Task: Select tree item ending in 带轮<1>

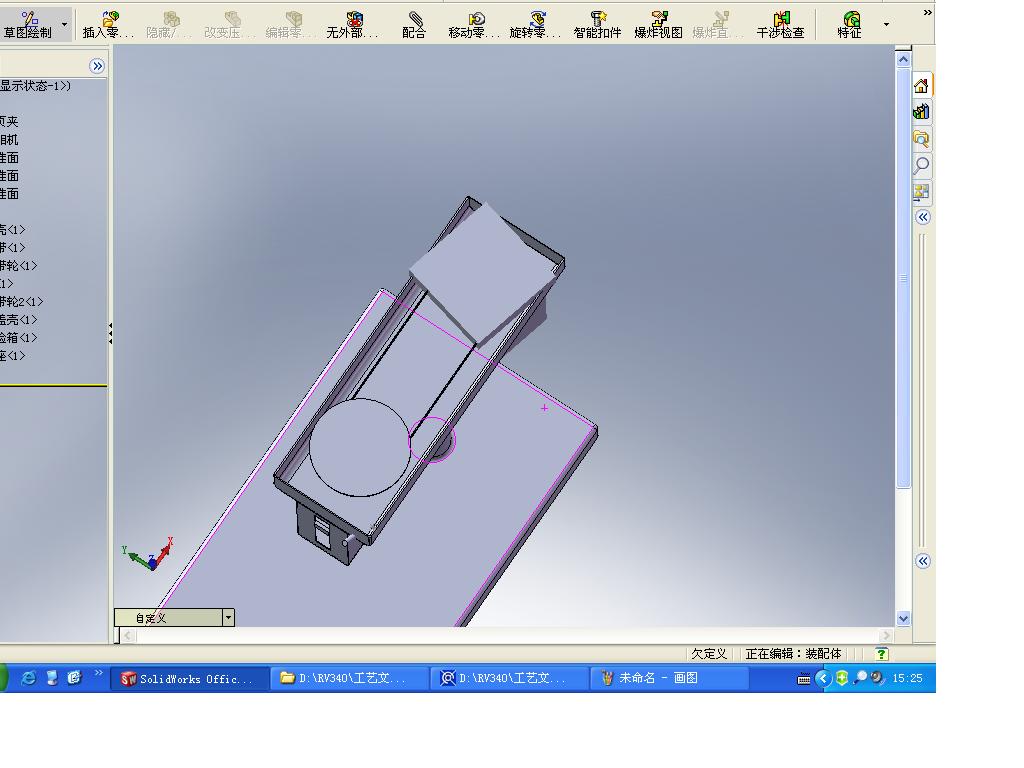Action: click(x=18, y=266)
